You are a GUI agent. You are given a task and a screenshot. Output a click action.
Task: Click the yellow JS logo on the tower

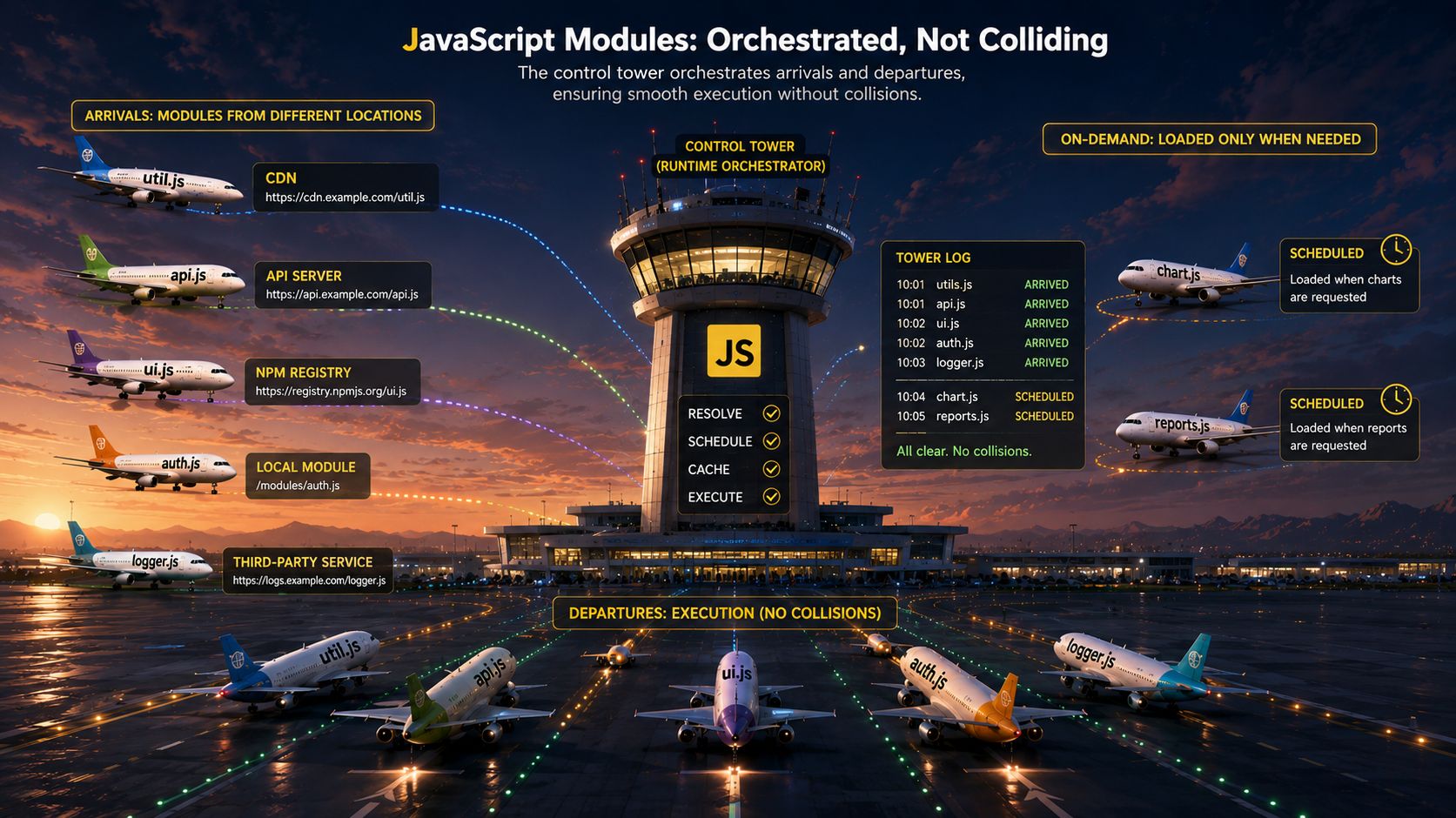[734, 351]
